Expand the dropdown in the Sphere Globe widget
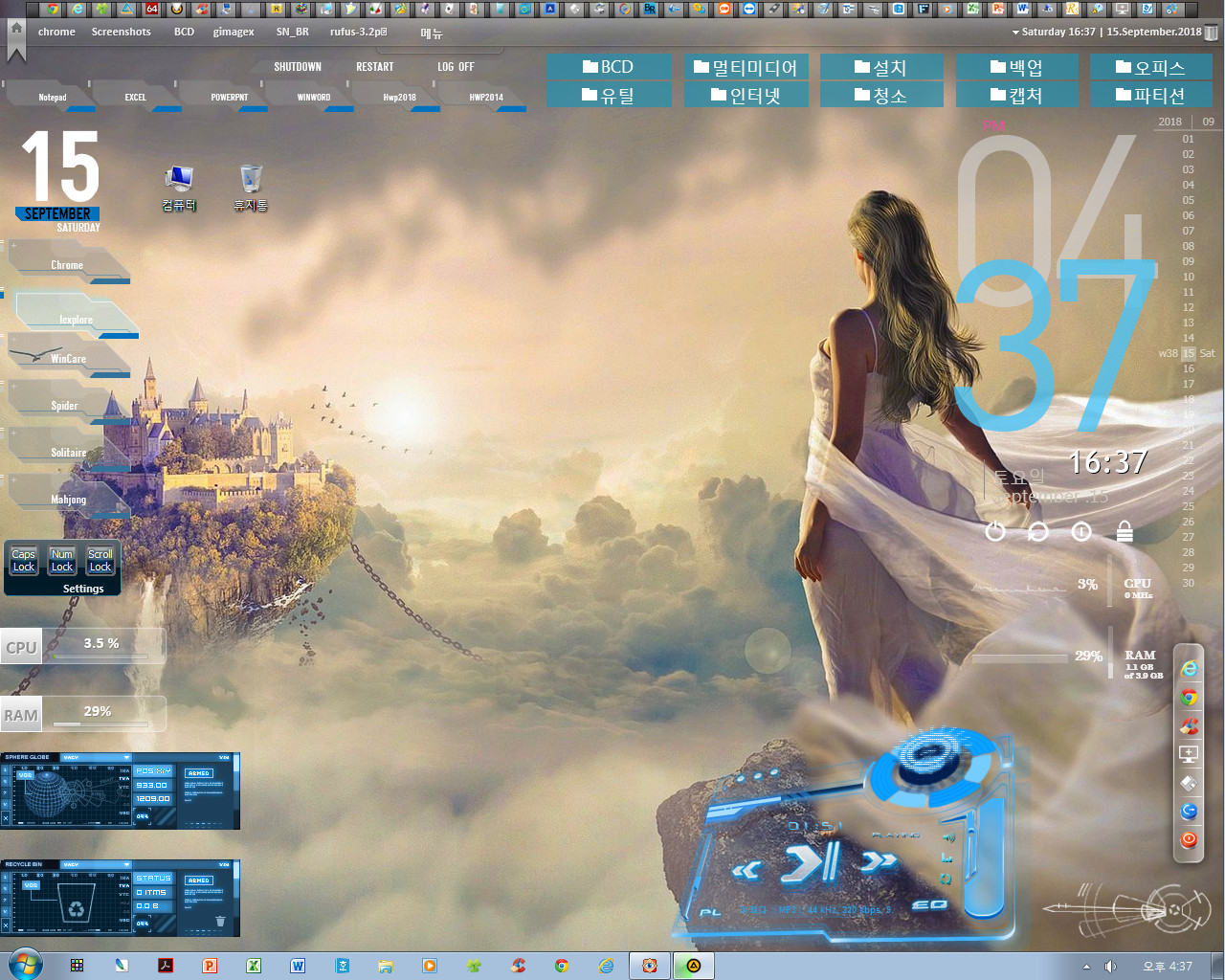1225x980 pixels. [125, 757]
